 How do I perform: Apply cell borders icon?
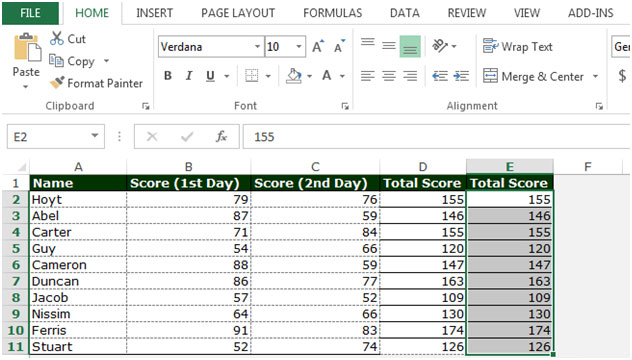tap(252, 76)
